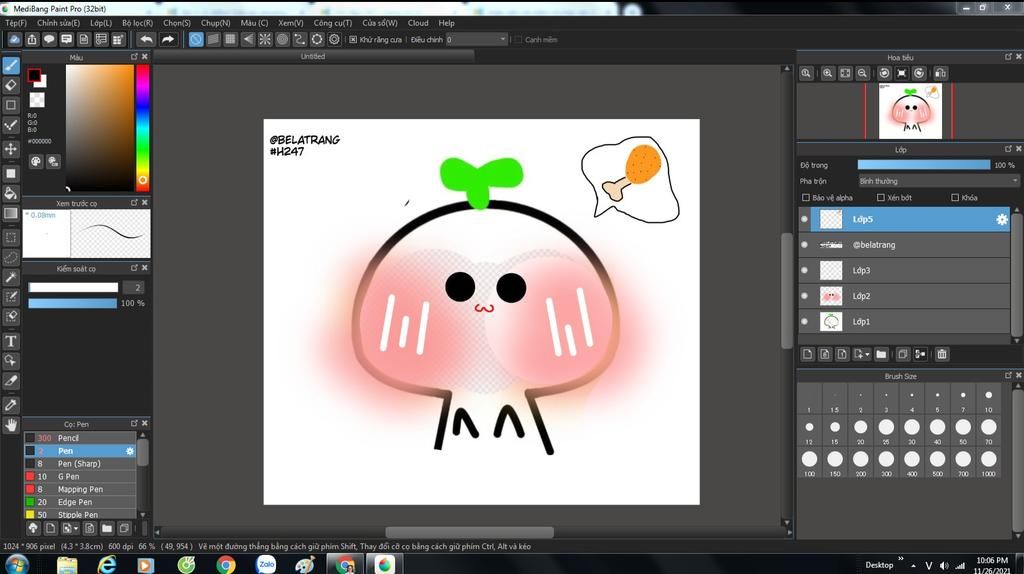Select the Magic Wand tool
1024x574 pixels.
tap(11, 277)
